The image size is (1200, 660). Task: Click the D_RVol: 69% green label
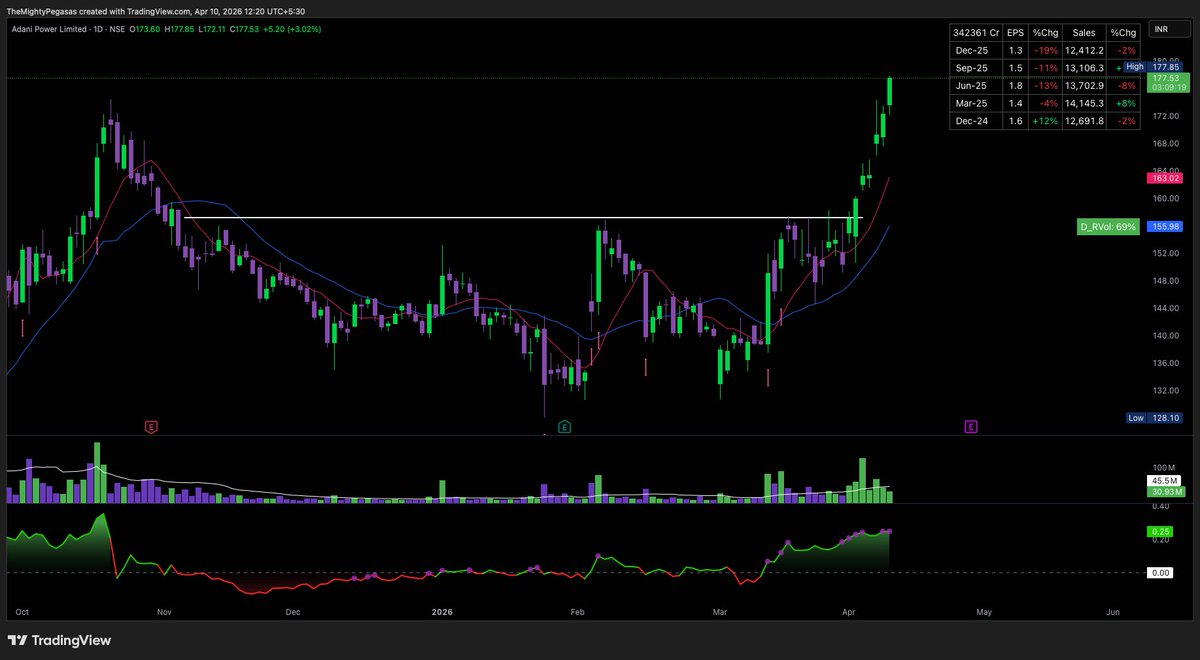1108,227
